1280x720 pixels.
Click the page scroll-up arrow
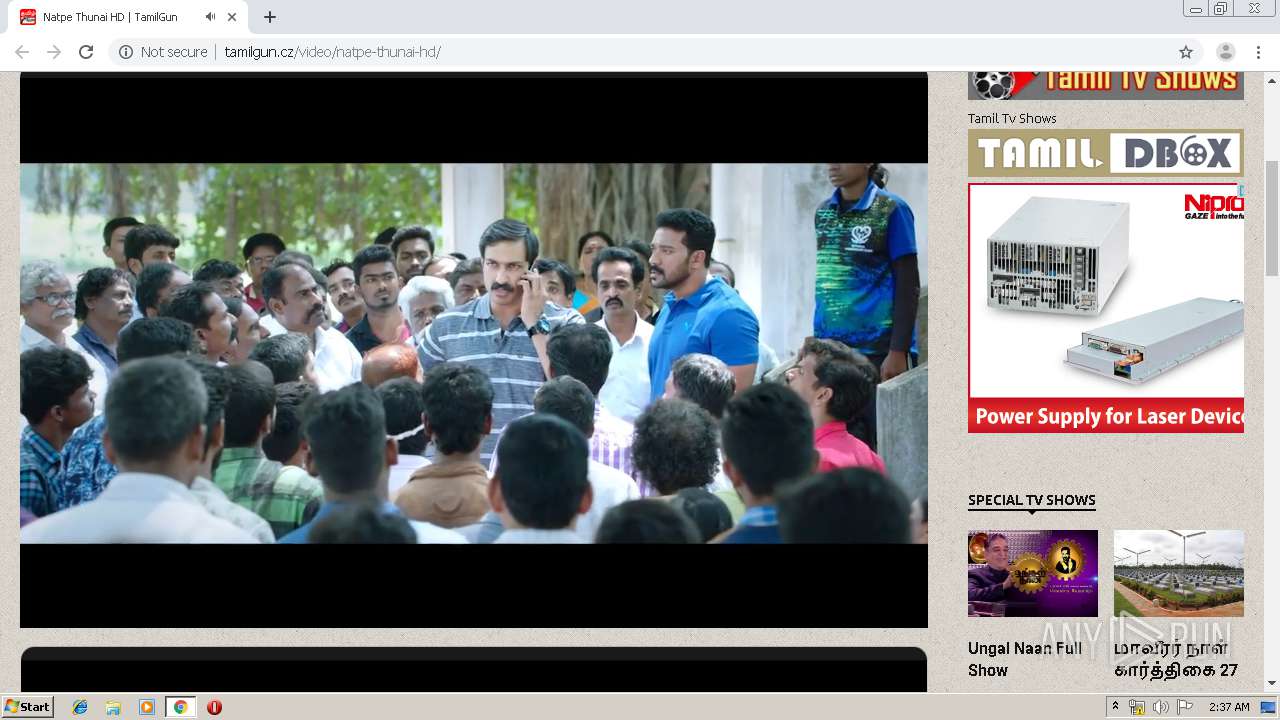point(1272,80)
